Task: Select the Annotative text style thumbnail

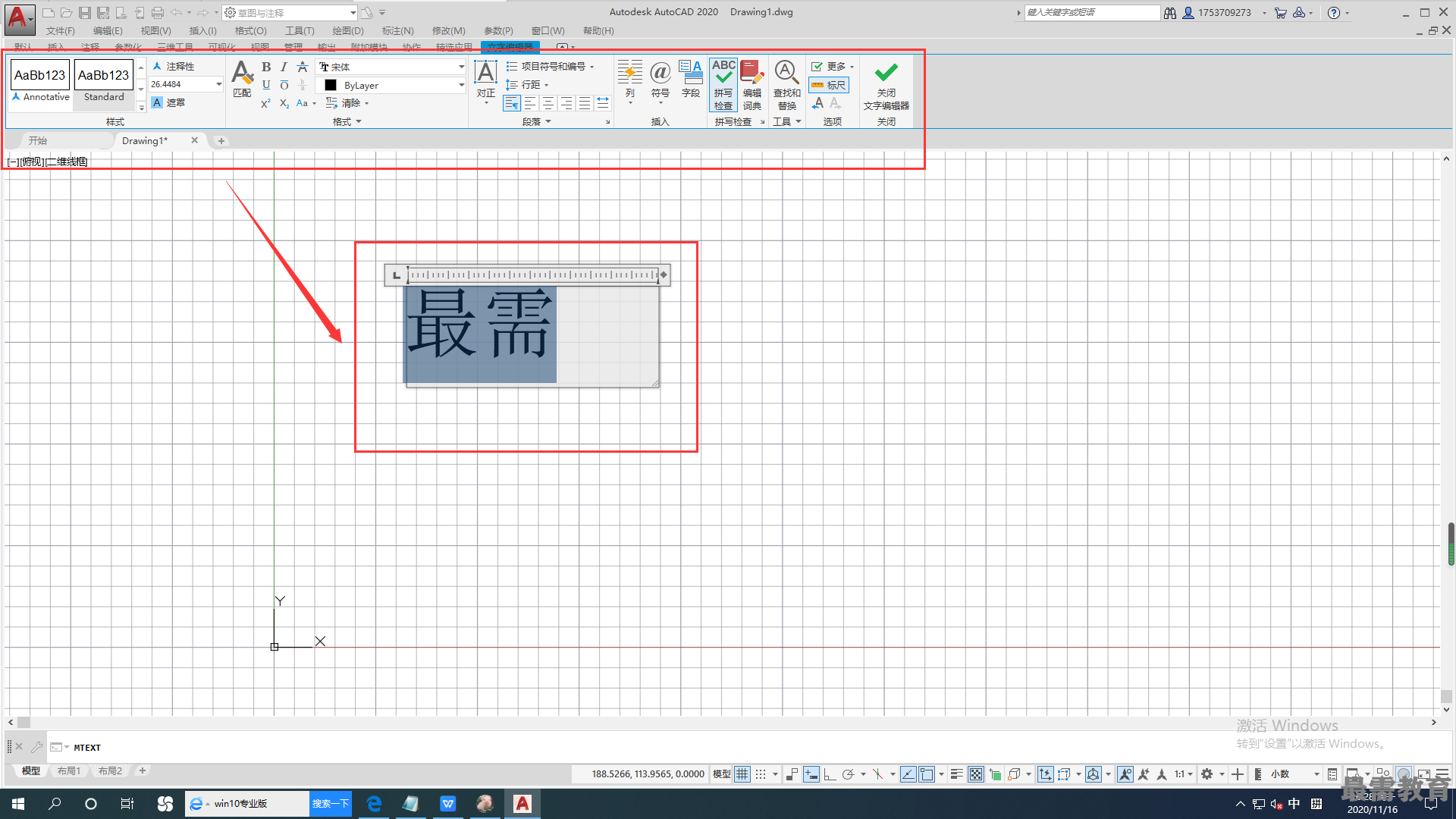Action: [x=41, y=81]
